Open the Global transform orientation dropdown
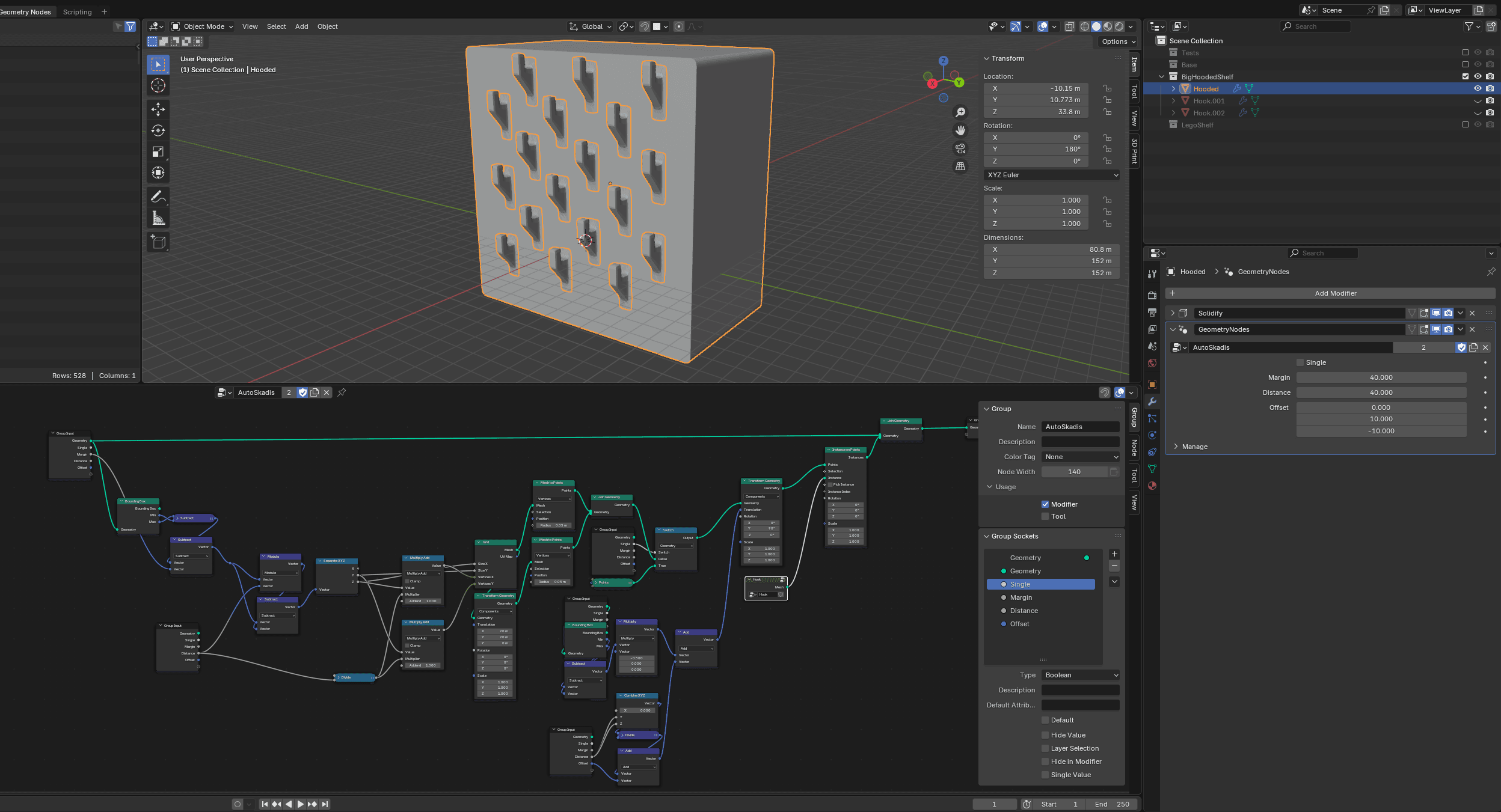This screenshot has width=1501, height=812. coord(591,26)
